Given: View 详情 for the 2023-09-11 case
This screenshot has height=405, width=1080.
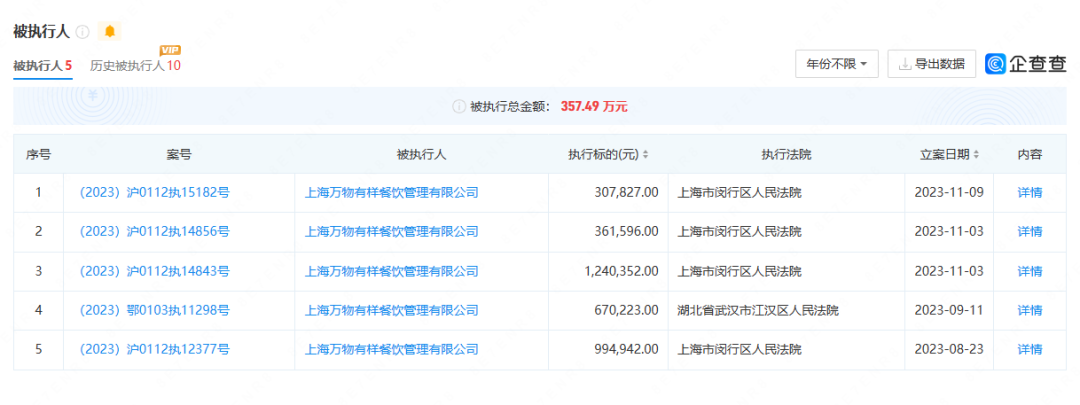Looking at the screenshot, I should 1029,311.
